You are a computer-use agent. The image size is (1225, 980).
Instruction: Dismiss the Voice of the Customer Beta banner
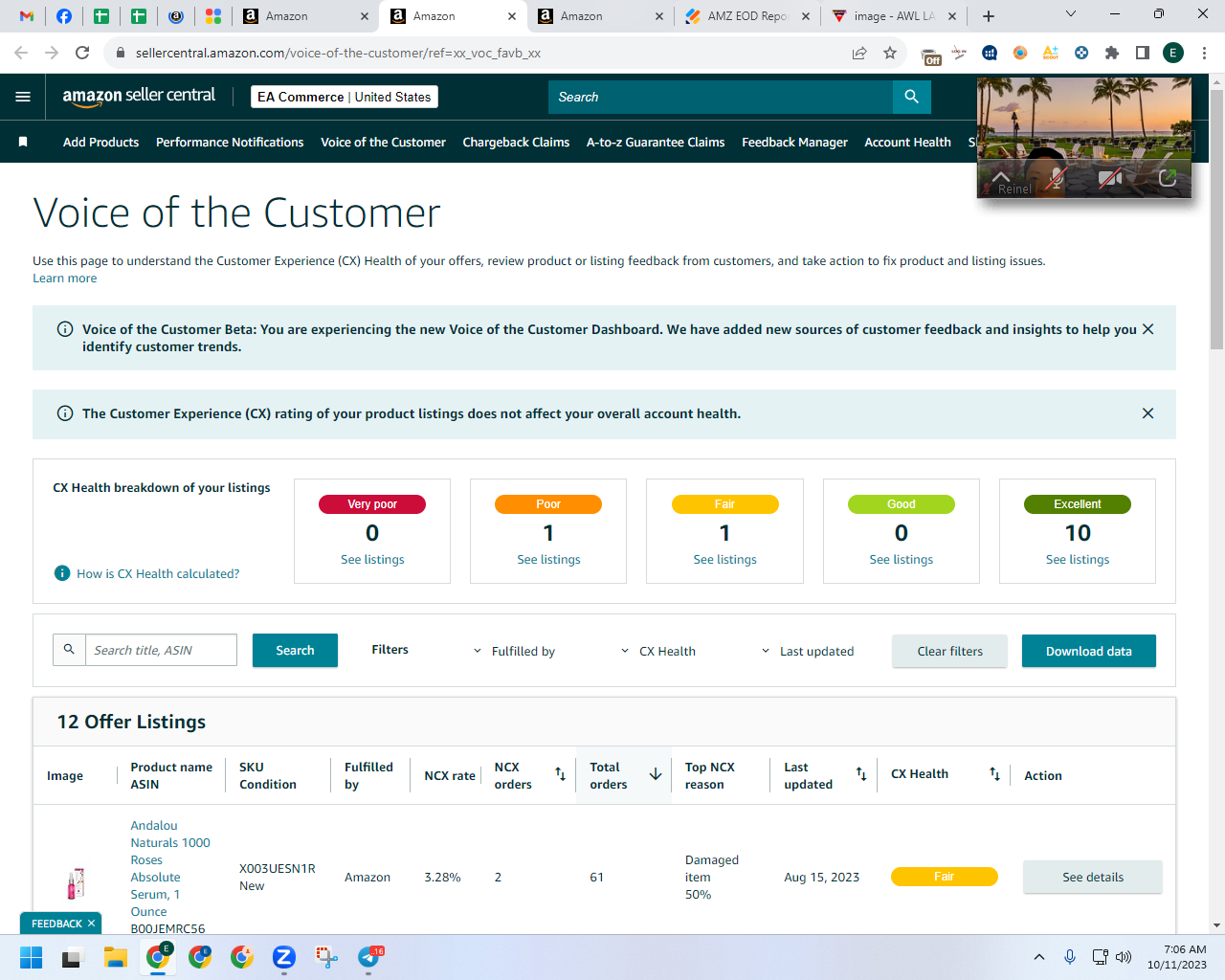1148,329
